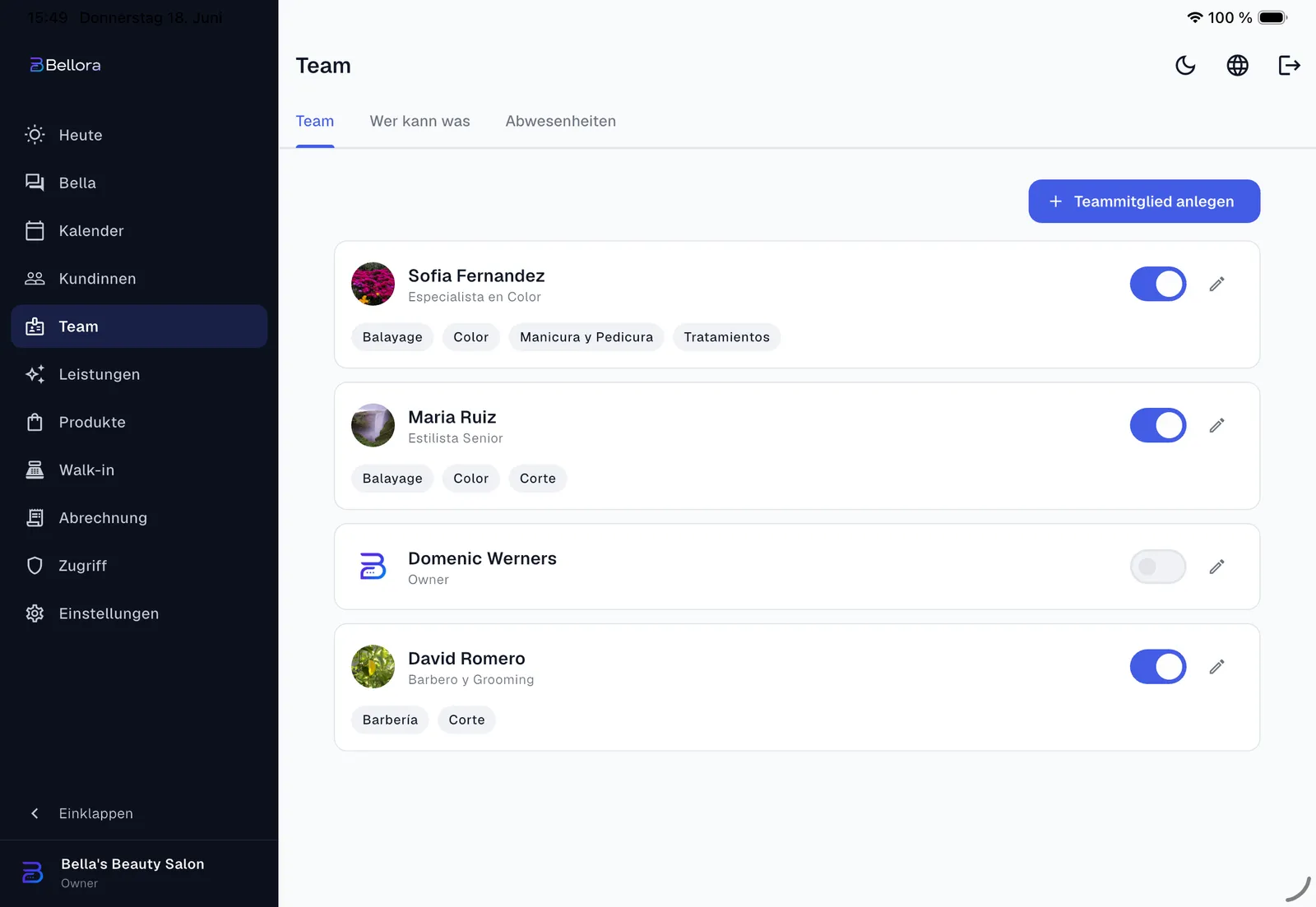
Task: Click Maria Ruiz's Color tag
Action: (x=470, y=479)
